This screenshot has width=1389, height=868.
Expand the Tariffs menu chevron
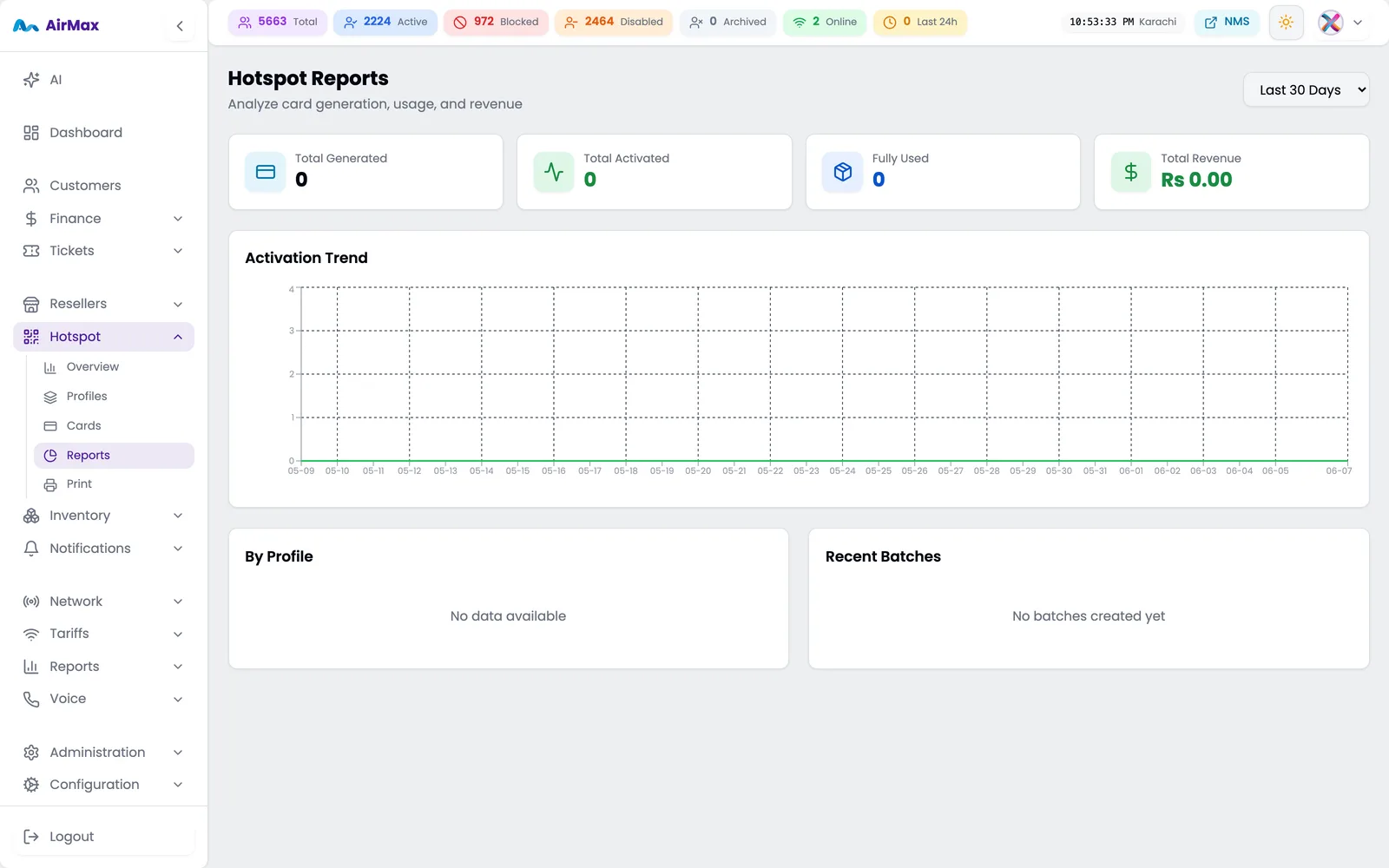pyautogui.click(x=178, y=634)
